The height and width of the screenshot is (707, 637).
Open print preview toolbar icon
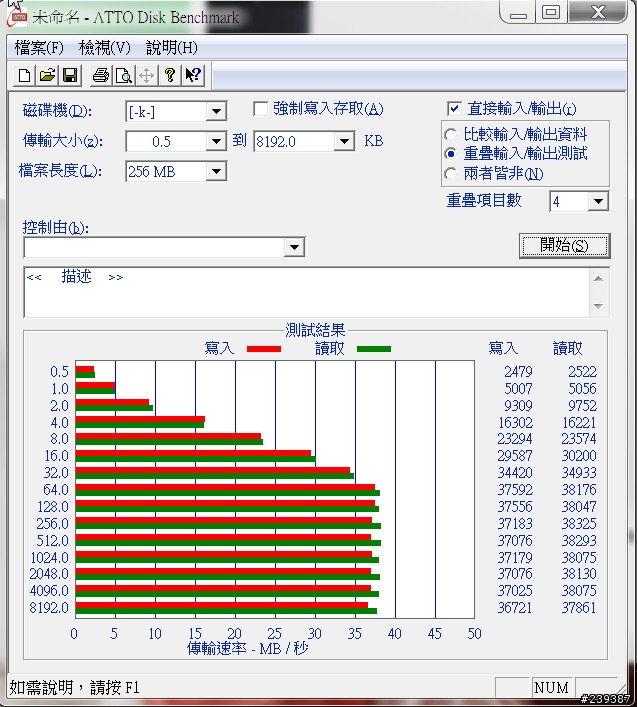pyautogui.click(x=124, y=75)
